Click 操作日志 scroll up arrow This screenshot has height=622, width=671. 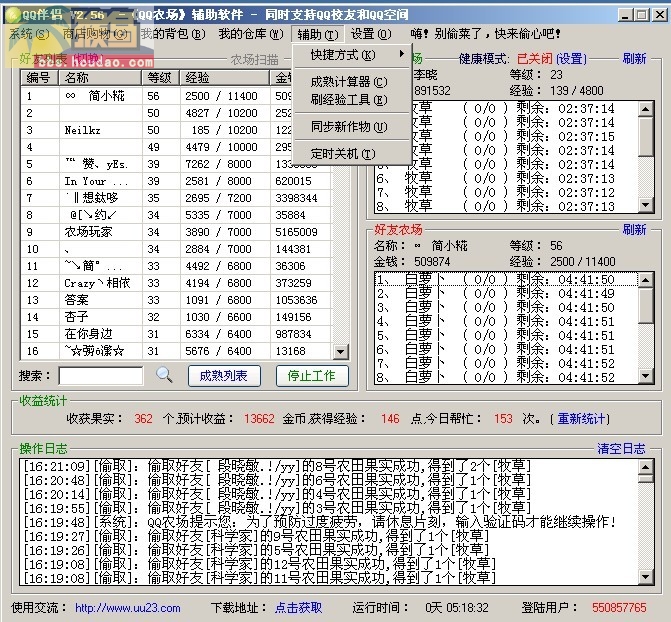click(x=646, y=467)
